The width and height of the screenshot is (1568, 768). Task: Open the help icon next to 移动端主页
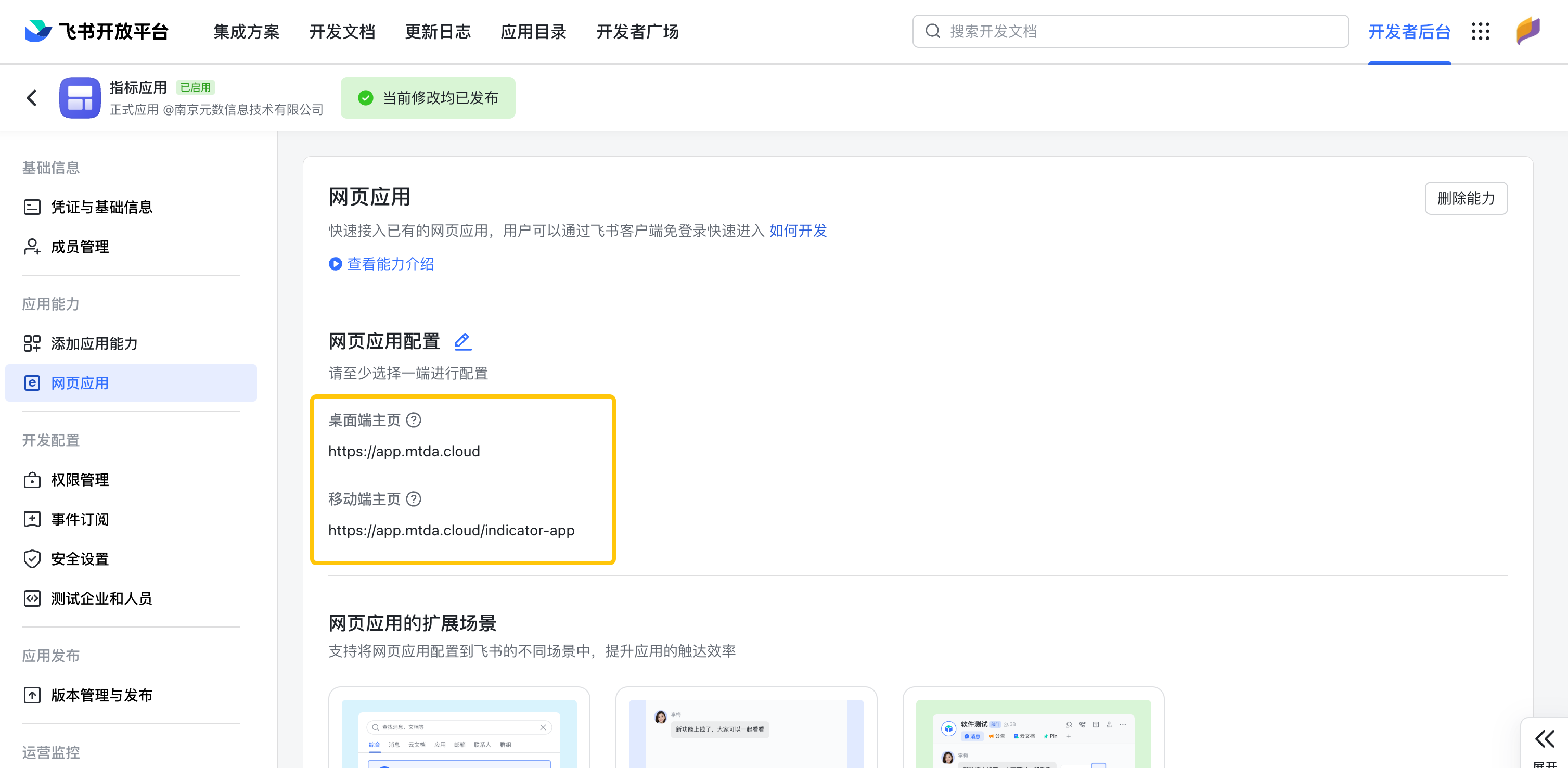coord(414,500)
